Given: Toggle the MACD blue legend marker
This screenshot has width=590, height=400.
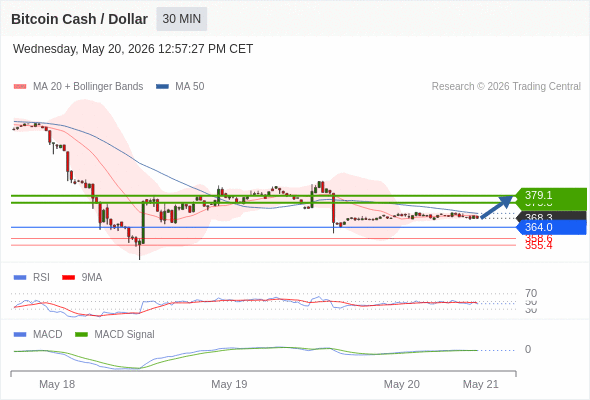Looking at the screenshot, I should [x=20, y=335].
